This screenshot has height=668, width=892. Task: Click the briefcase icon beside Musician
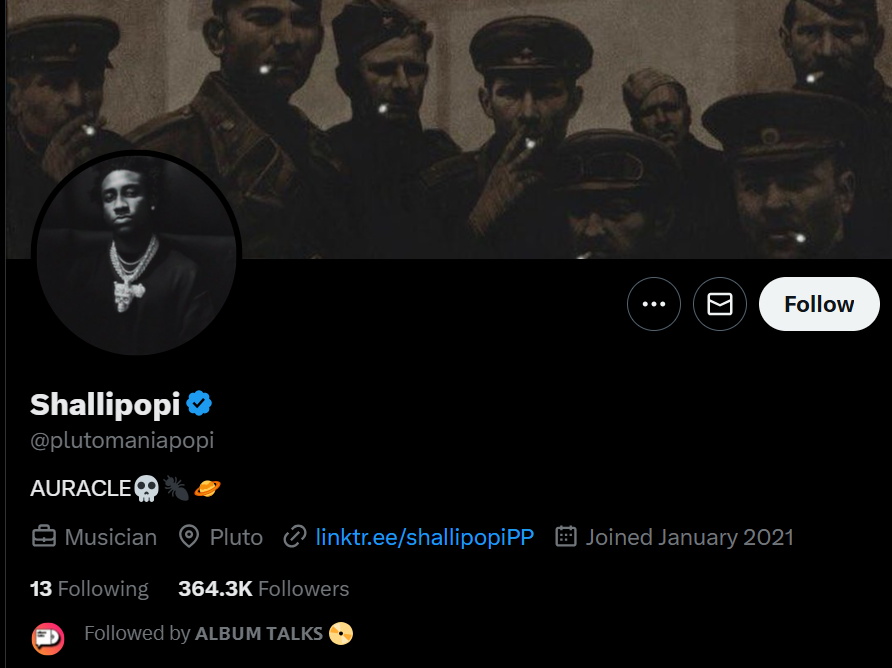point(44,537)
